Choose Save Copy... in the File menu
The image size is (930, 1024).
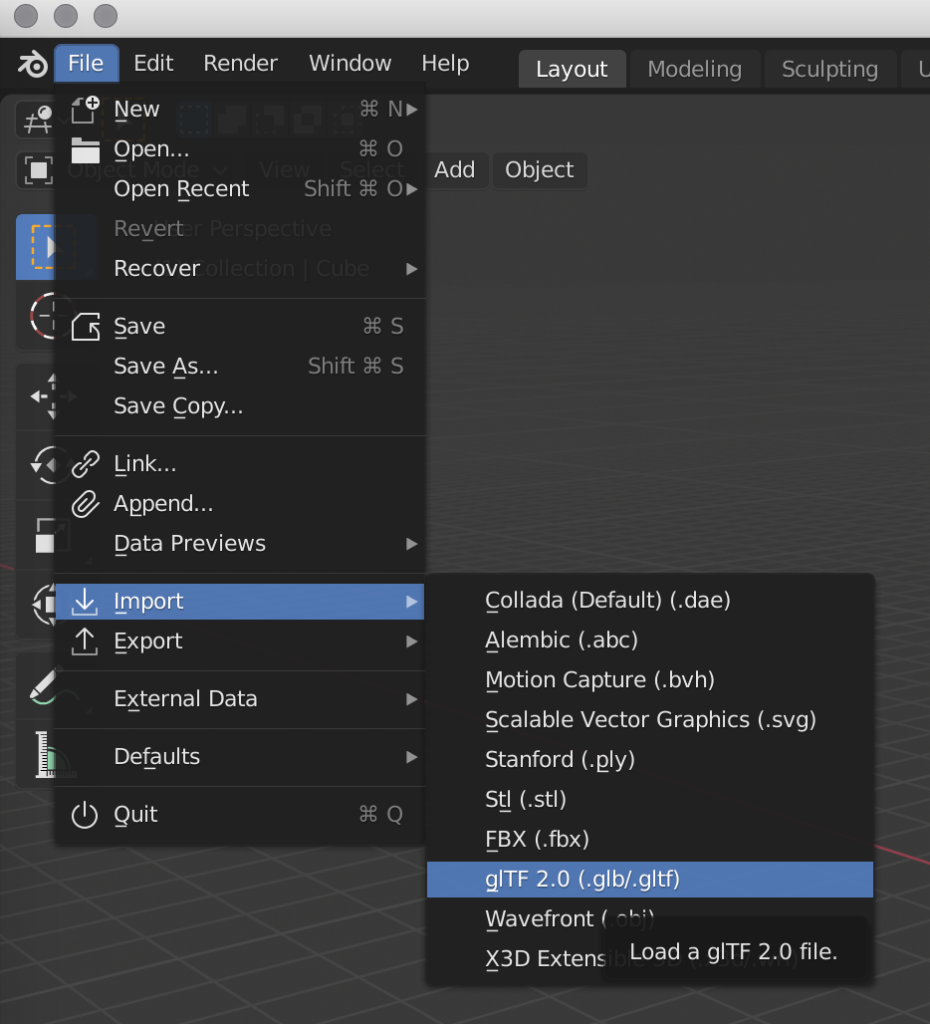(240, 406)
